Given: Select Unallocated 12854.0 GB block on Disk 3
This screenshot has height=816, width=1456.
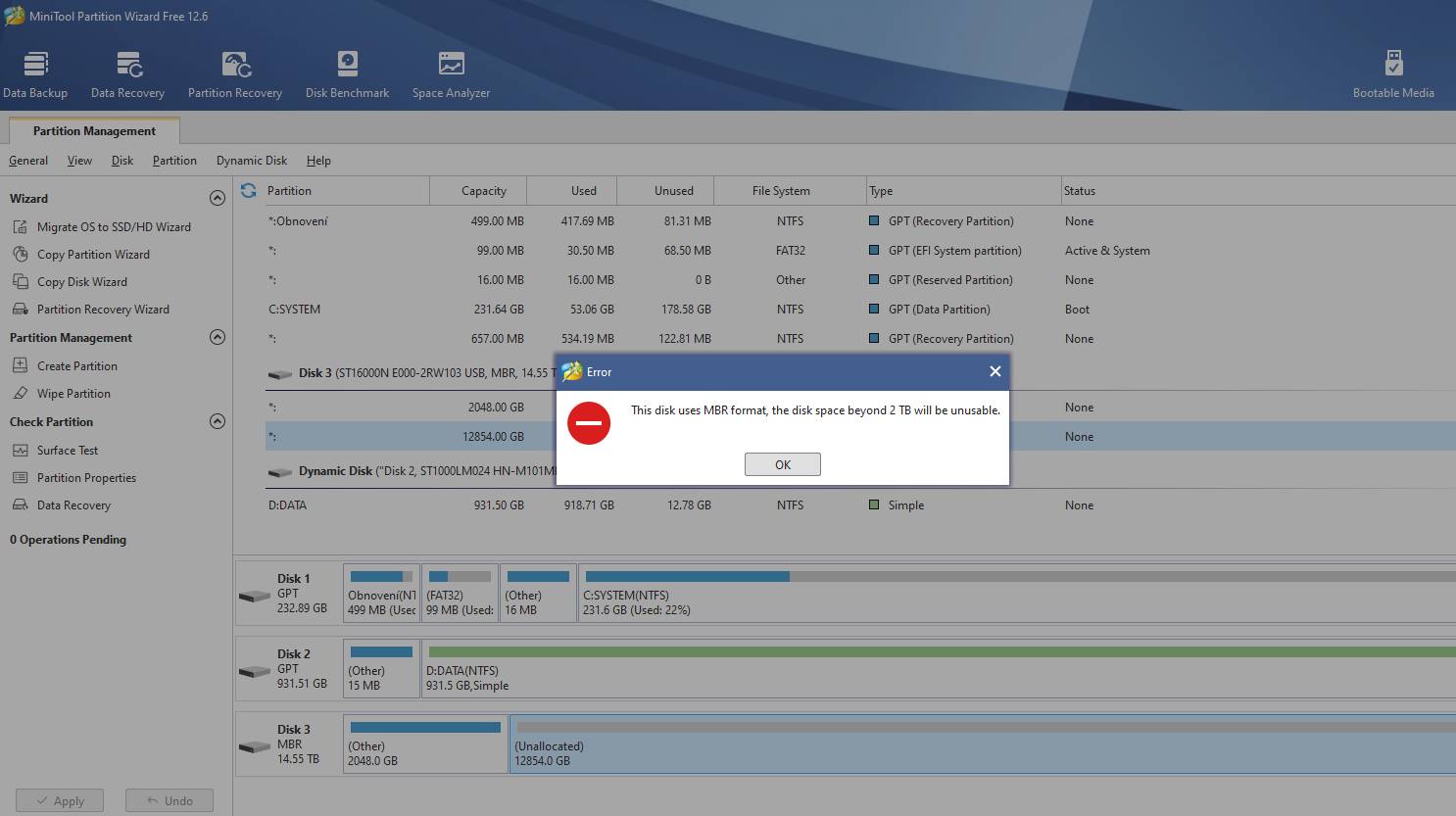Looking at the screenshot, I should point(983,744).
